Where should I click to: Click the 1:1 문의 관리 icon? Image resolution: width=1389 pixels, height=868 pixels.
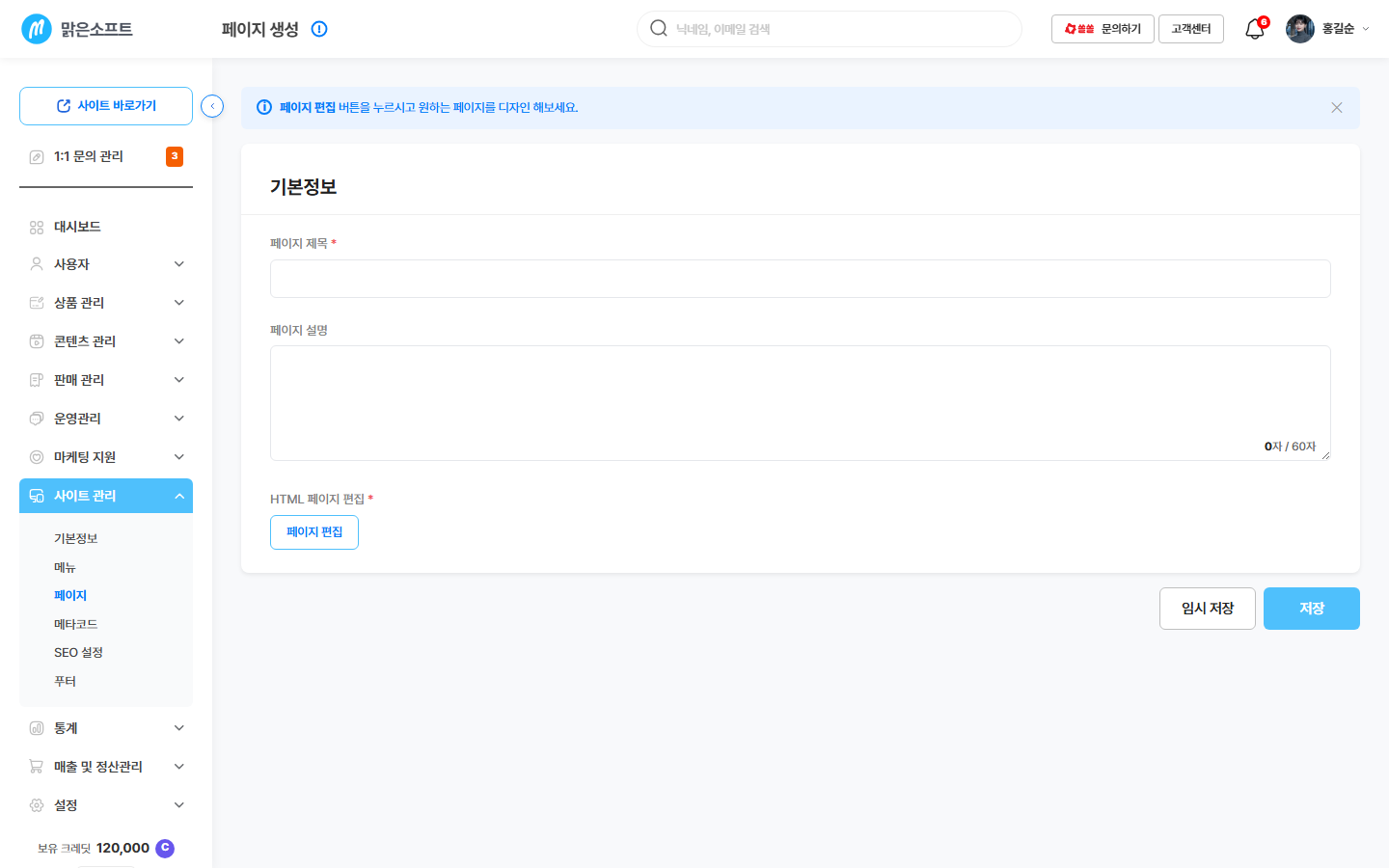37,157
